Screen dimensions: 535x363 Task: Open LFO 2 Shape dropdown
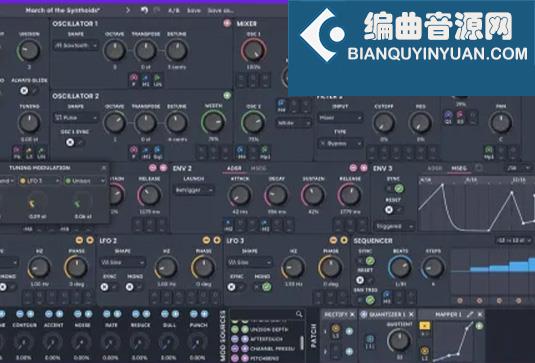pos(122,262)
